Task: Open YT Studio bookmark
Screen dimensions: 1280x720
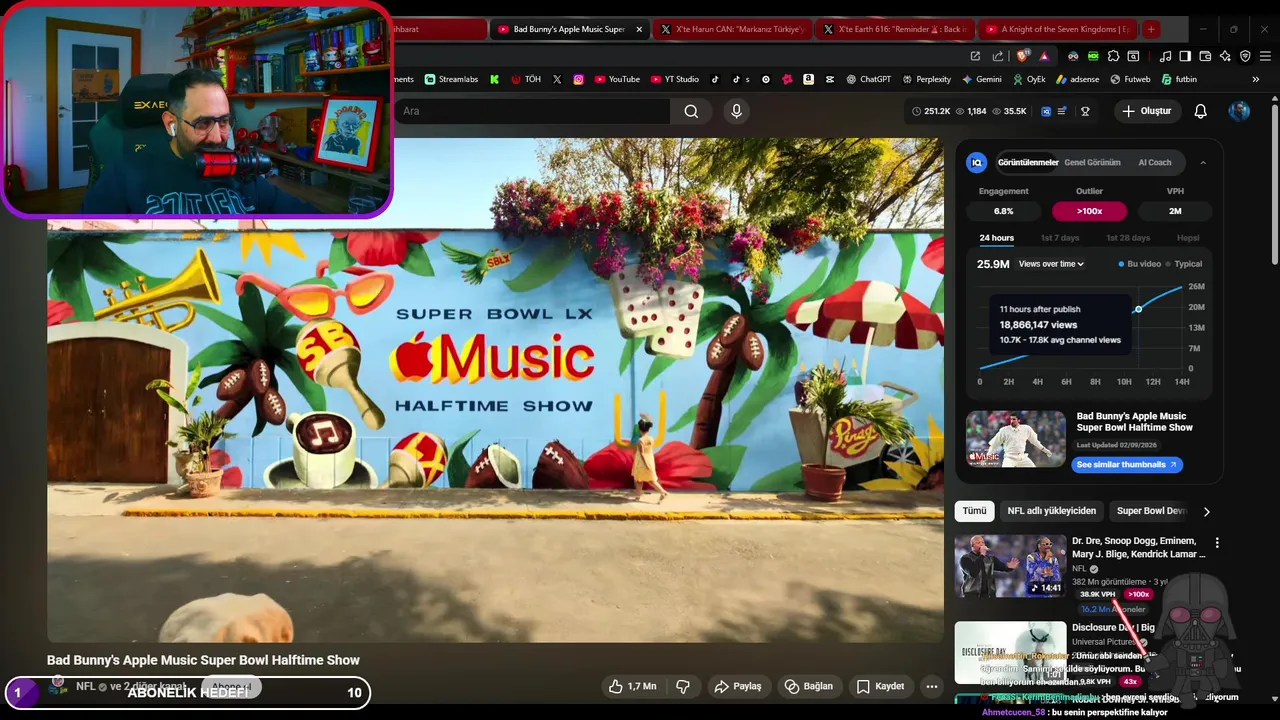Action: [x=675, y=79]
